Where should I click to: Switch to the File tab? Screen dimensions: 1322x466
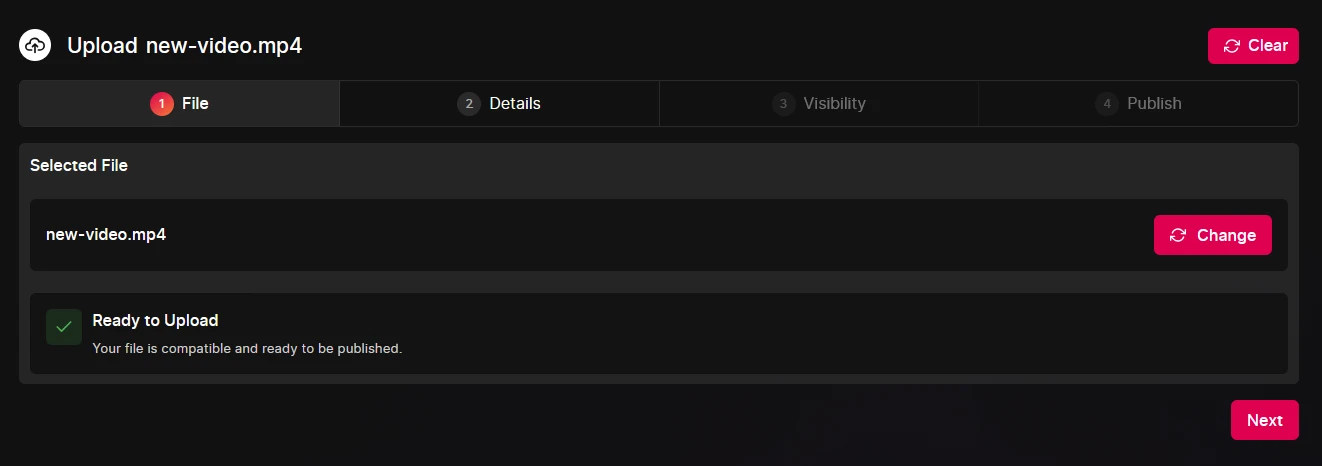[195, 103]
